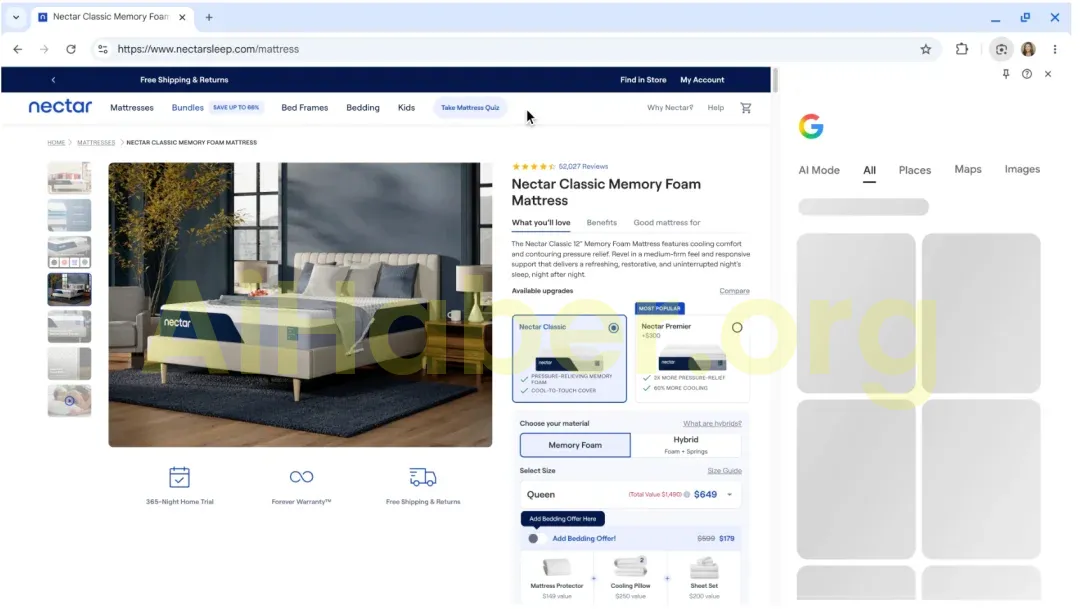Open the shopping cart icon
The width and height of the screenshot is (1080, 609).
[745, 108]
